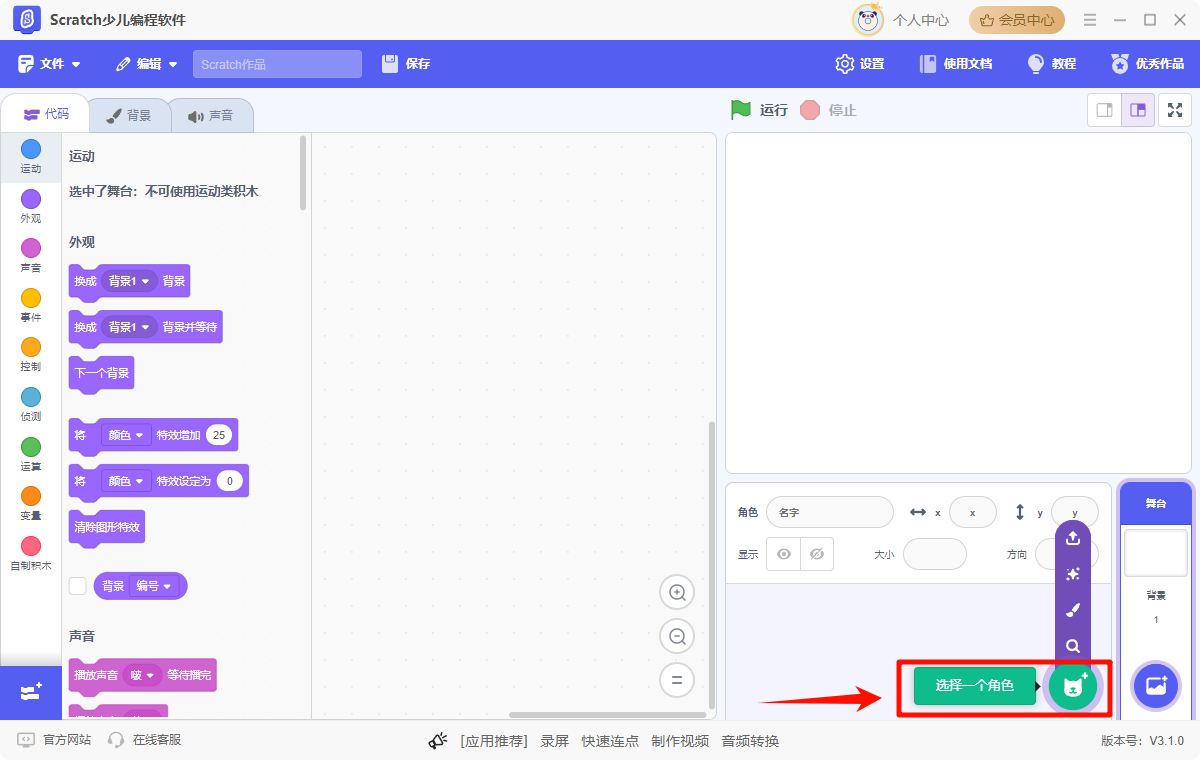Check the 背景 编号 reporter checkbox
The image size is (1200, 760).
78,586
